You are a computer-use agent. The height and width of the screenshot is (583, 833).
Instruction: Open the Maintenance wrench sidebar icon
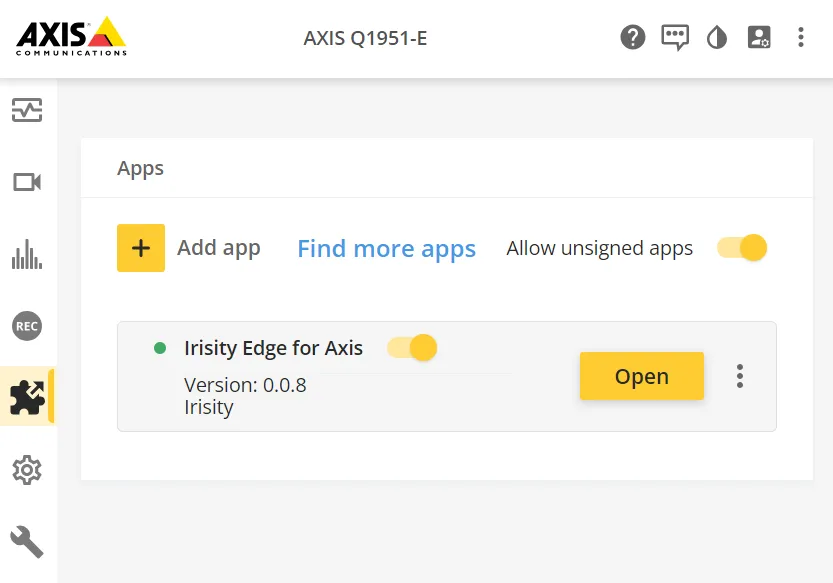[x=27, y=542]
